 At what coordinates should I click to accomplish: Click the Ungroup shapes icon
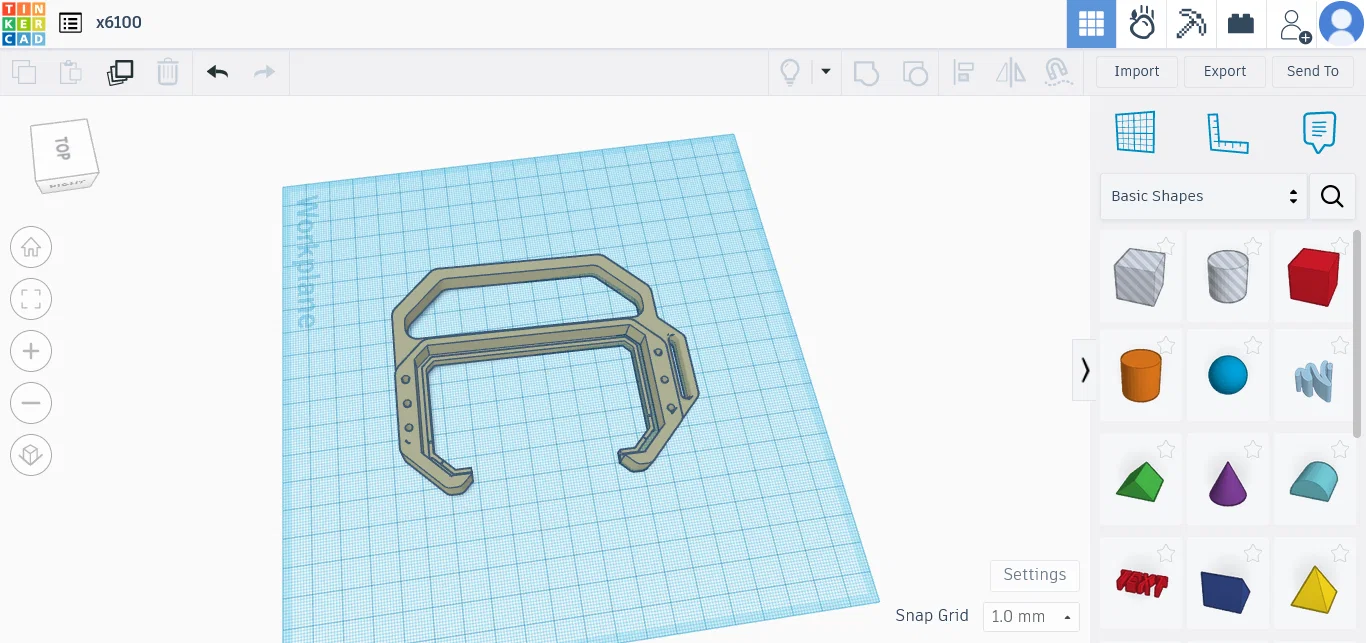pos(915,72)
